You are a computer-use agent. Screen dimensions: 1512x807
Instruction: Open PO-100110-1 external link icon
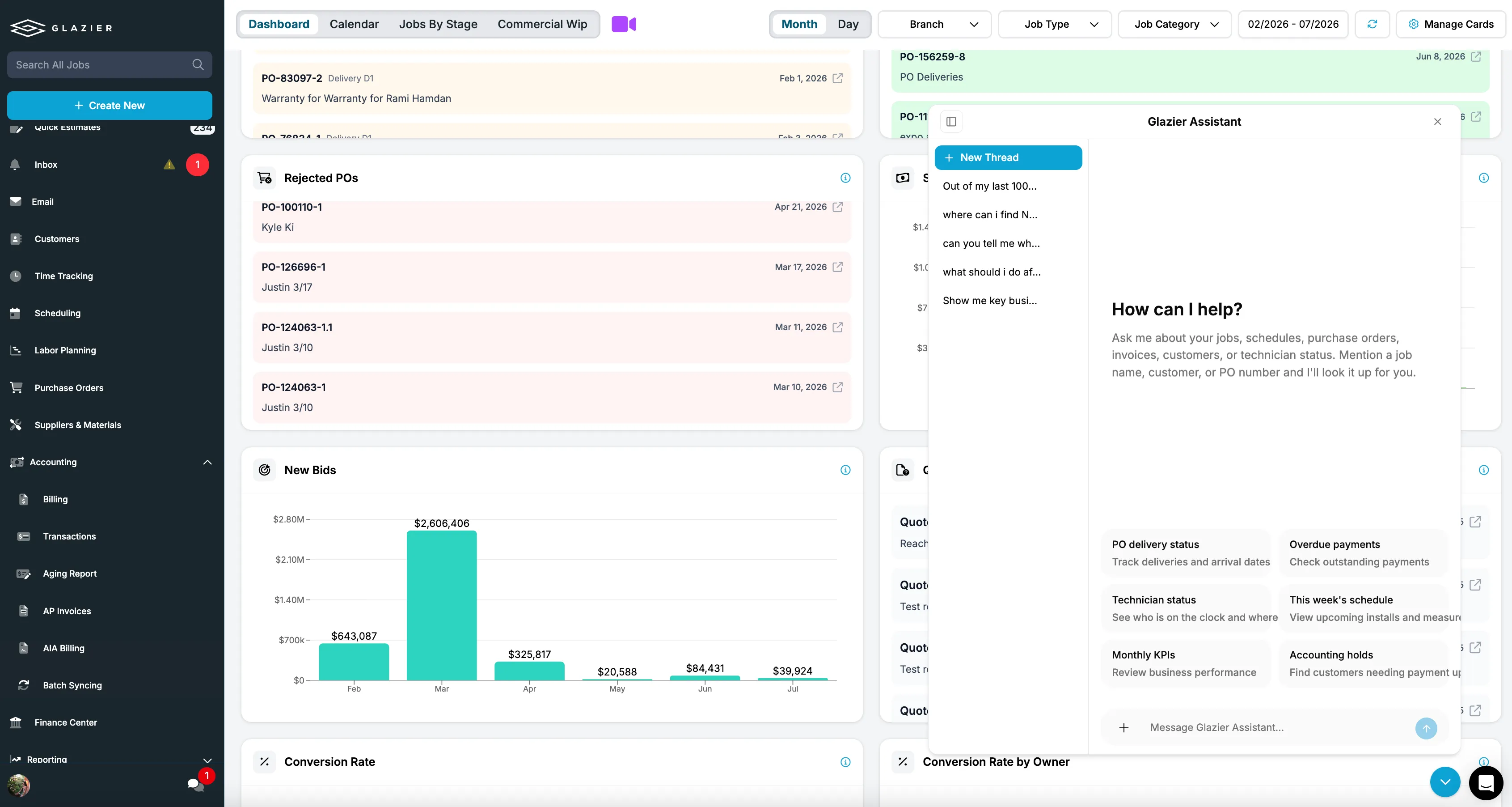[x=837, y=207]
